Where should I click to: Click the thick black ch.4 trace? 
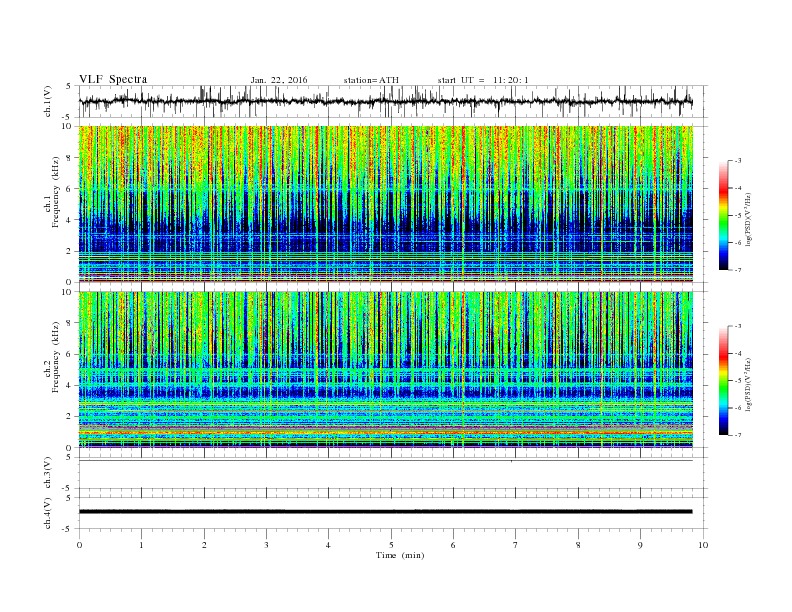(x=385, y=512)
